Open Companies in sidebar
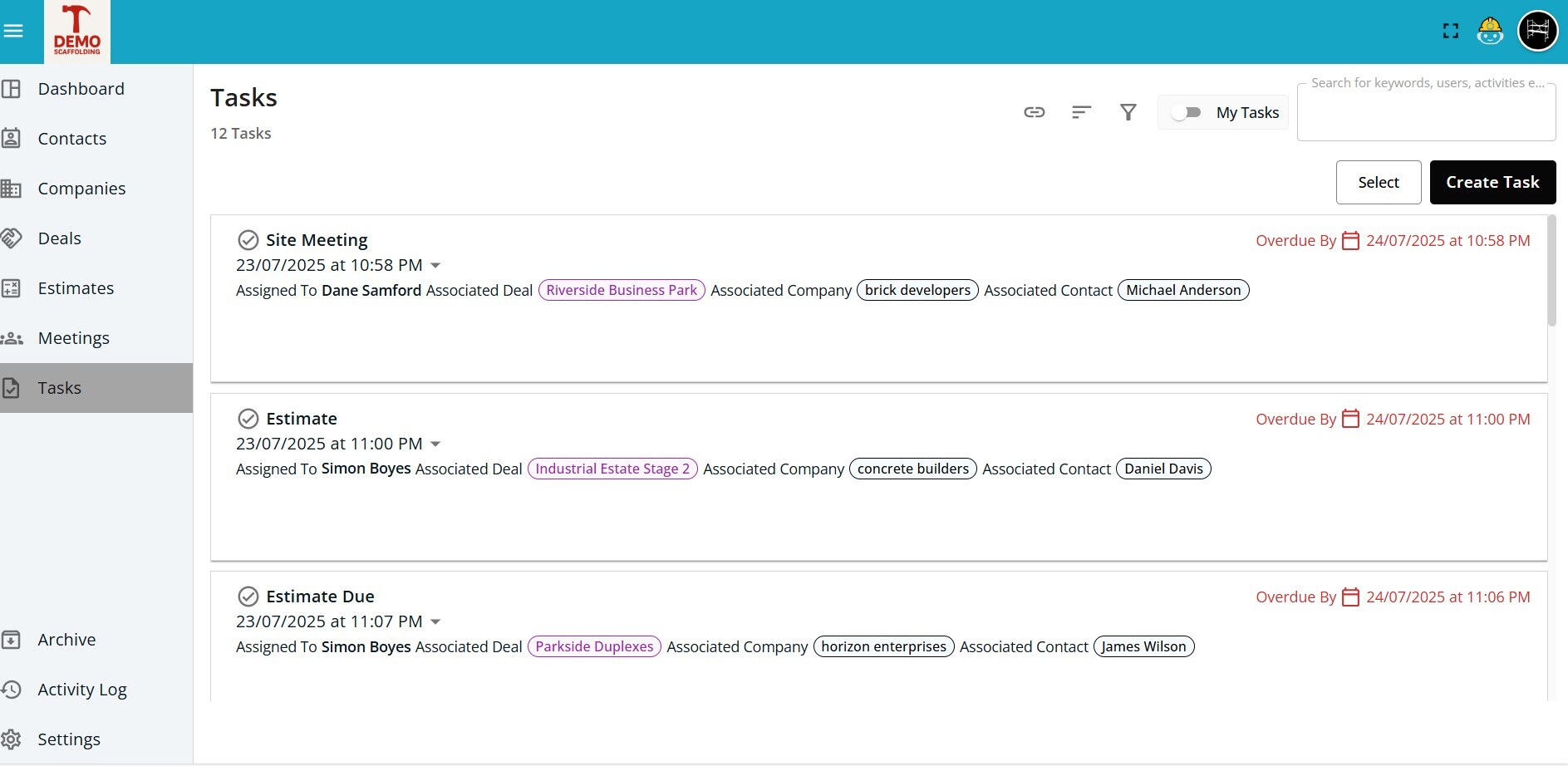The width and height of the screenshot is (1568, 766). point(96,189)
